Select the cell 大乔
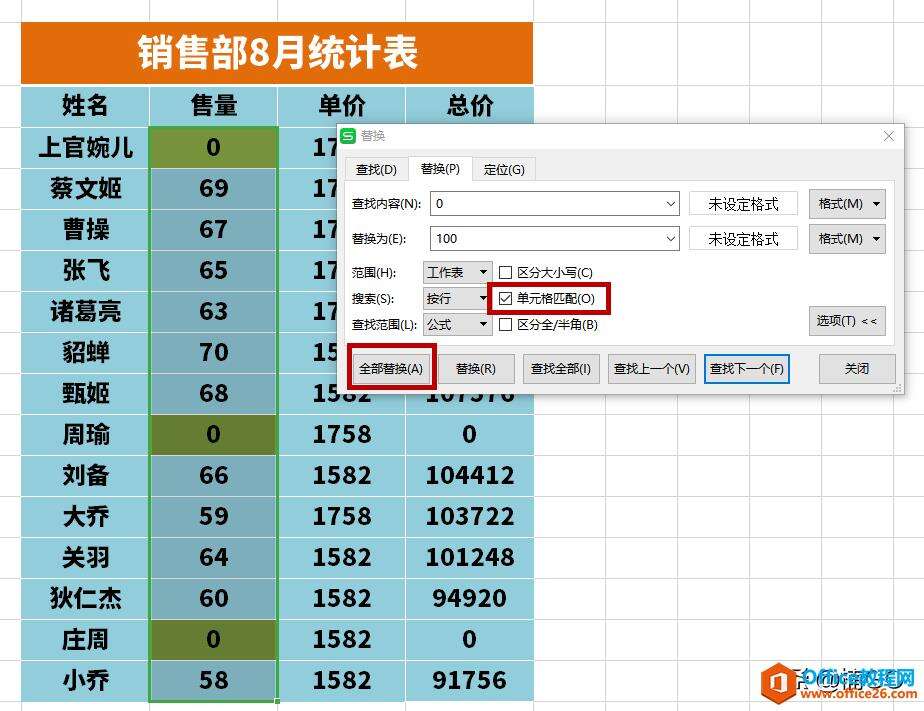 pos(85,516)
